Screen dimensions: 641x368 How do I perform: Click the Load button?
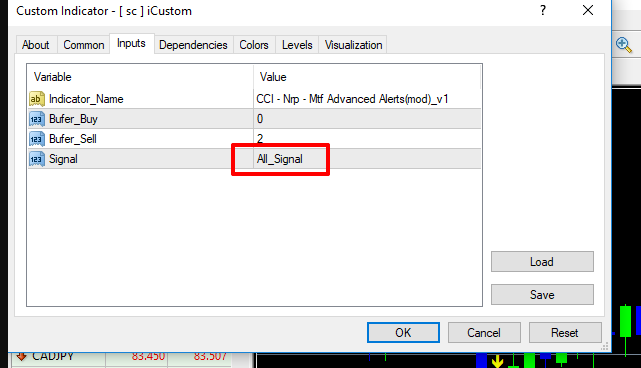click(x=542, y=262)
